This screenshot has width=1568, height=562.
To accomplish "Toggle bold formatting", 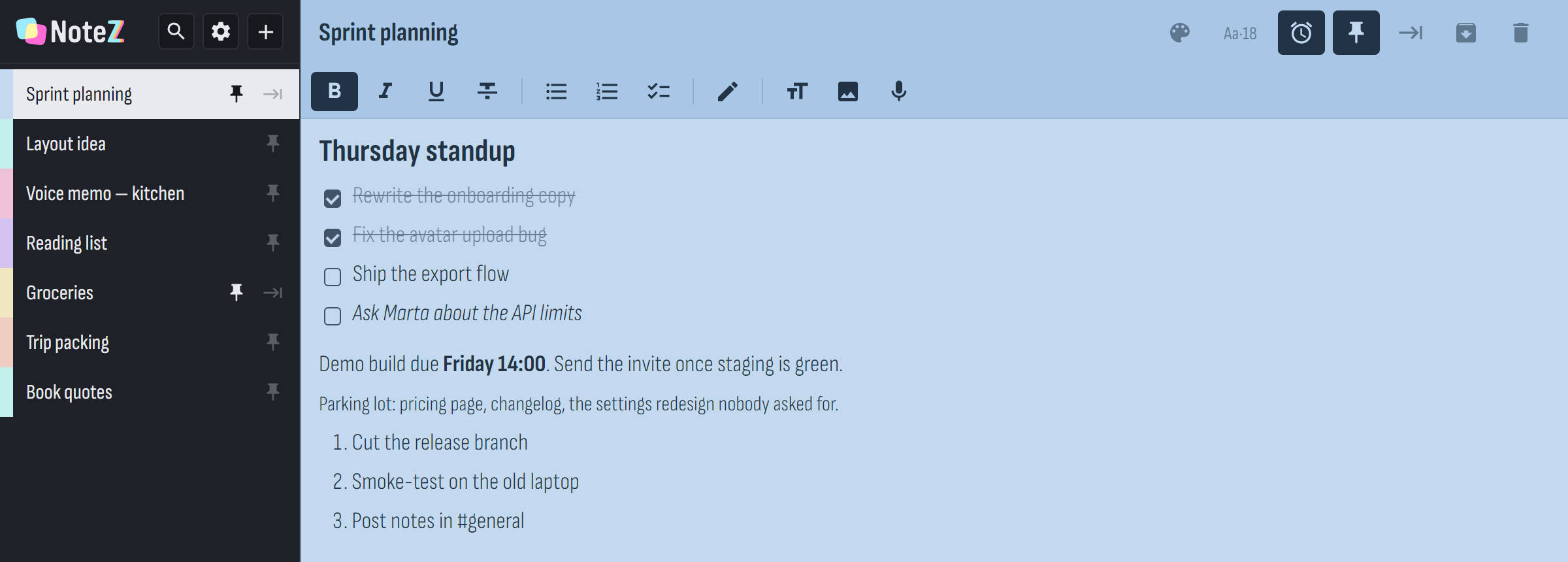I will 335,91.
